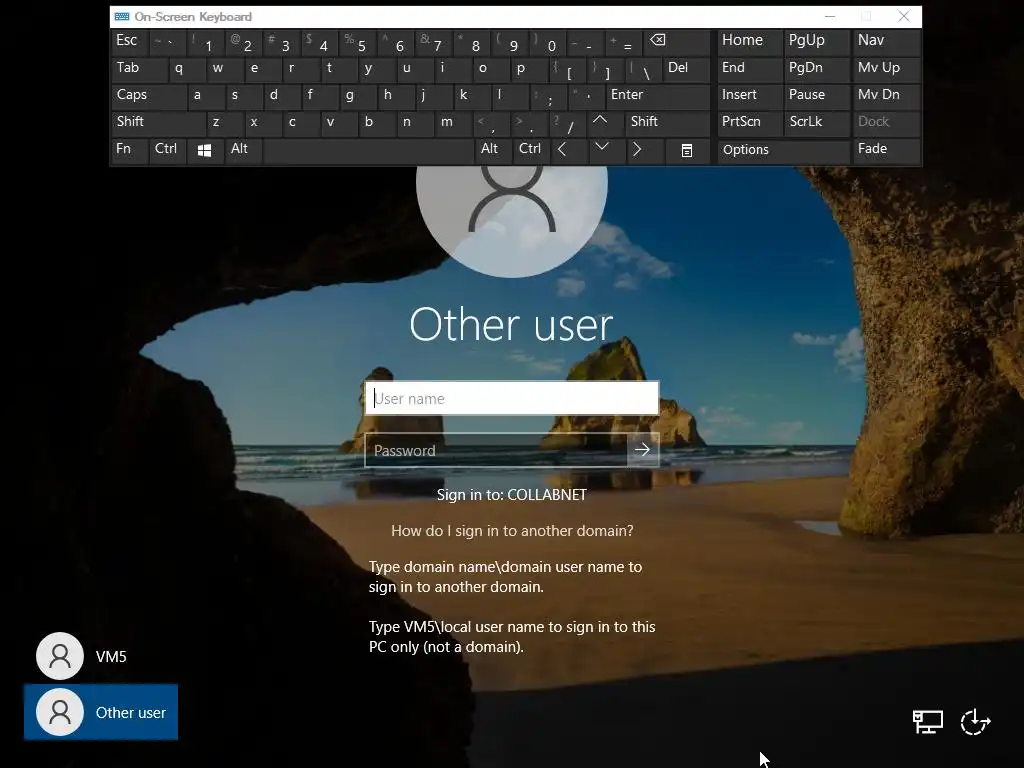Click the 5 key
The height and width of the screenshot is (768, 1024).
tap(357, 42)
